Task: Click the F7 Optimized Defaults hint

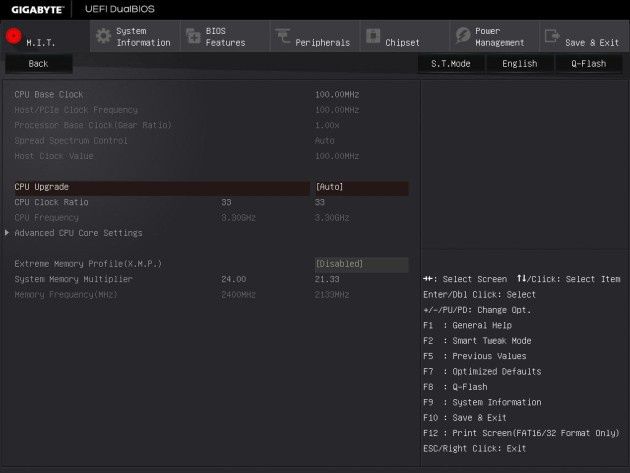Action: (x=482, y=372)
